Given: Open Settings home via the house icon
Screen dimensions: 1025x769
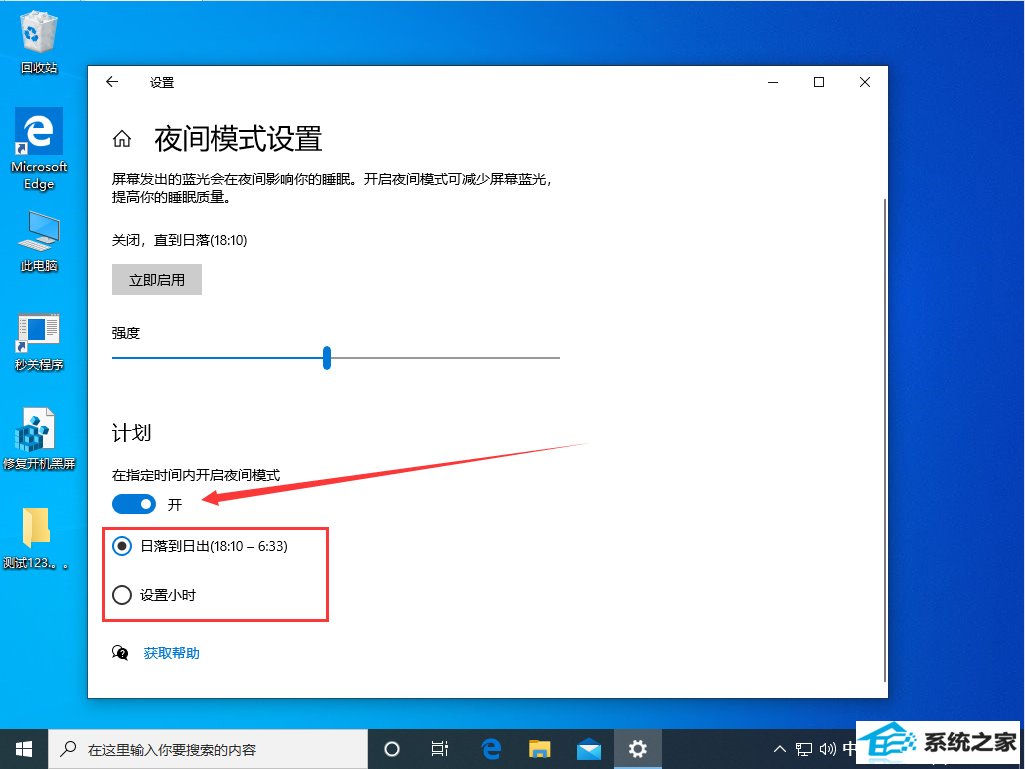Looking at the screenshot, I should pos(122,139).
